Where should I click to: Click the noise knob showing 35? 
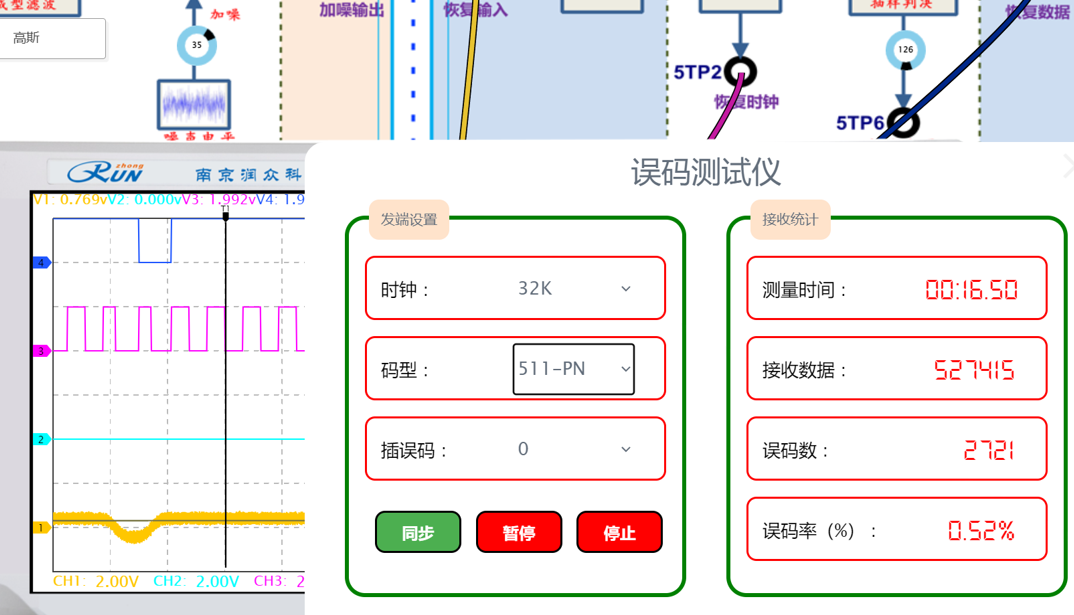(x=196, y=45)
